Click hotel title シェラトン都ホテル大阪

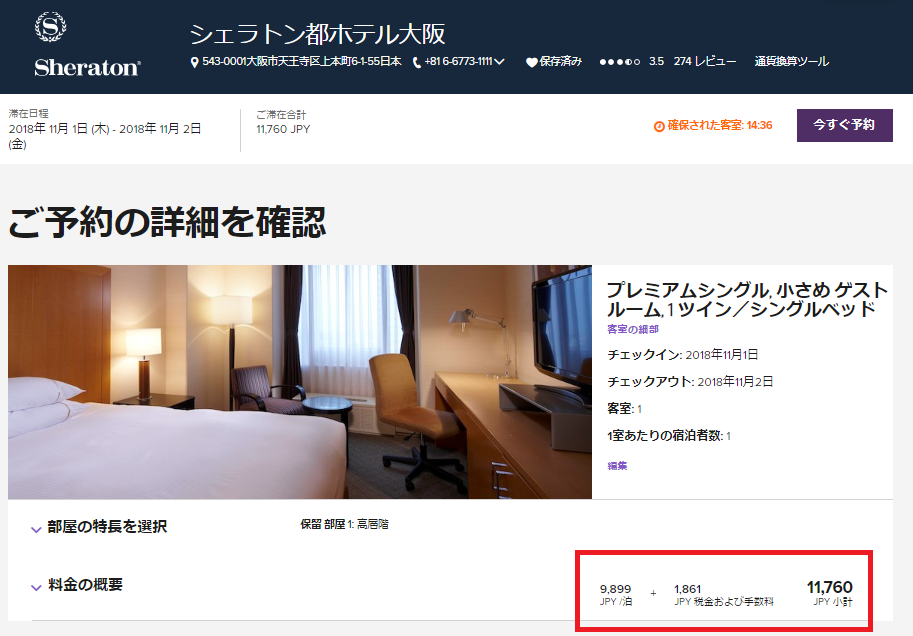coord(318,34)
